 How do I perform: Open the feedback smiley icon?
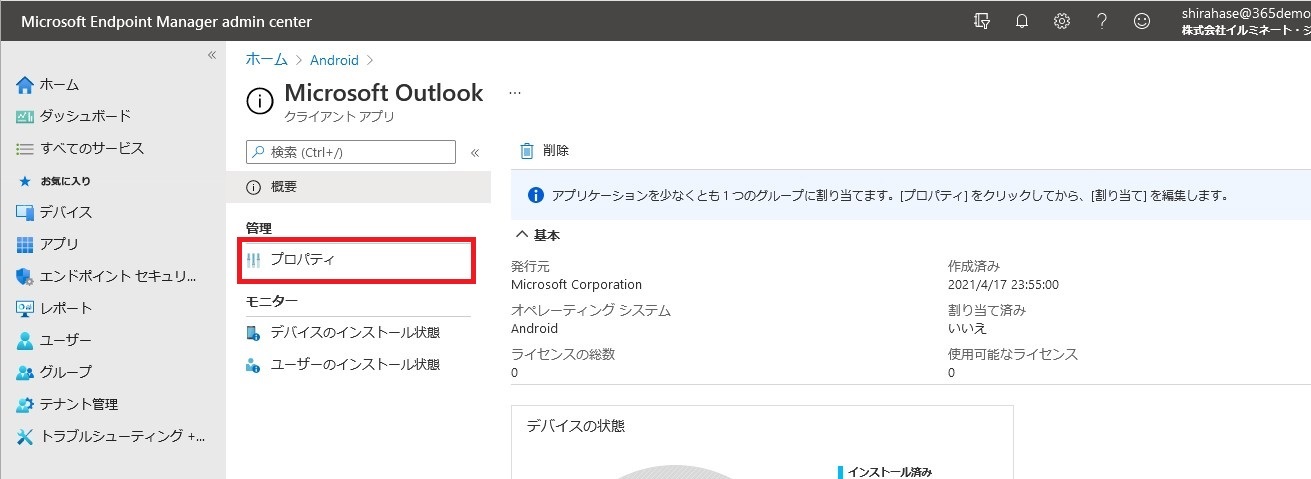click(x=1141, y=21)
